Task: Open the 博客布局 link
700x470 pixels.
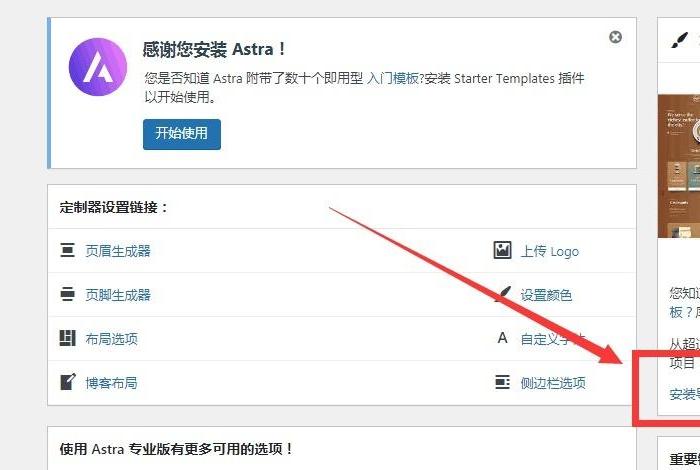Action: 112,383
